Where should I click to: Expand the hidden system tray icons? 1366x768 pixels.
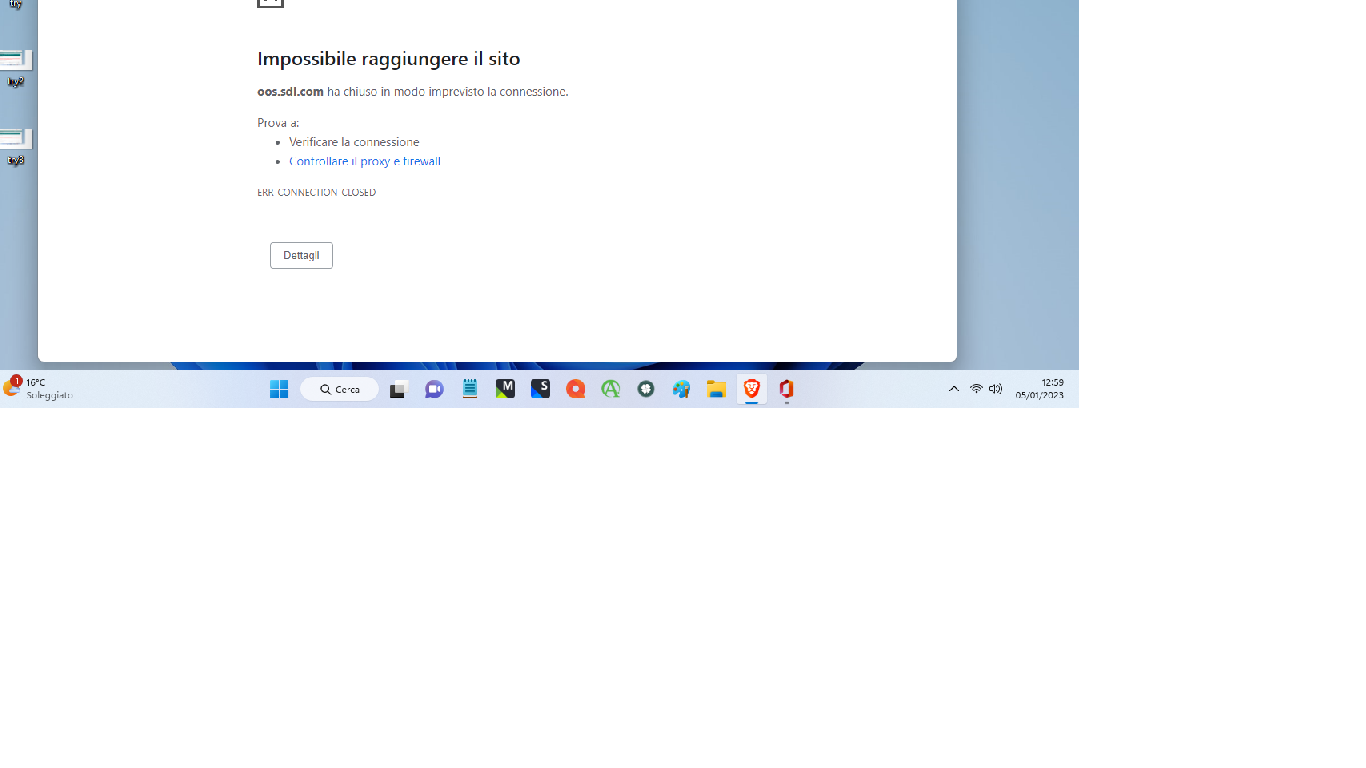(x=953, y=389)
